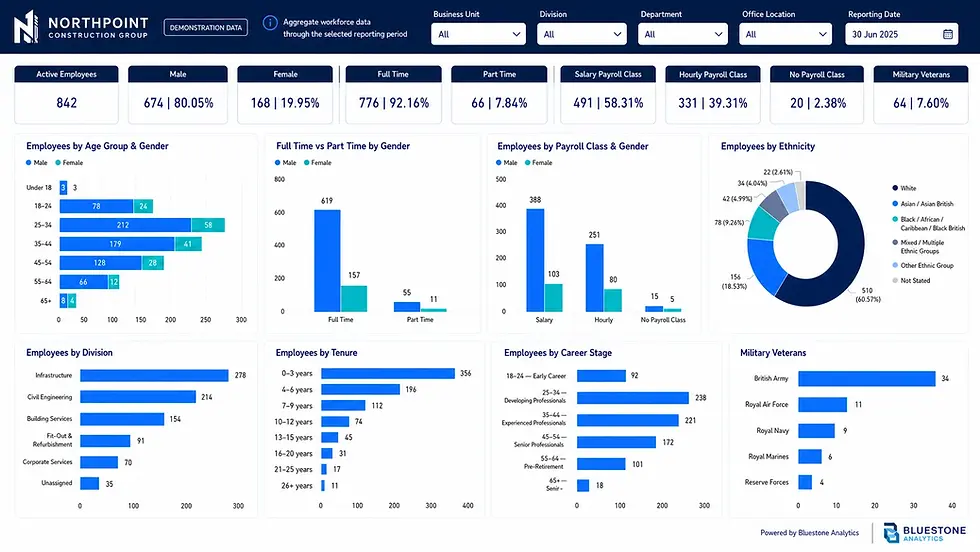Select the Female KPI card
The height and width of the screenshot is (552, 980).
285,94
